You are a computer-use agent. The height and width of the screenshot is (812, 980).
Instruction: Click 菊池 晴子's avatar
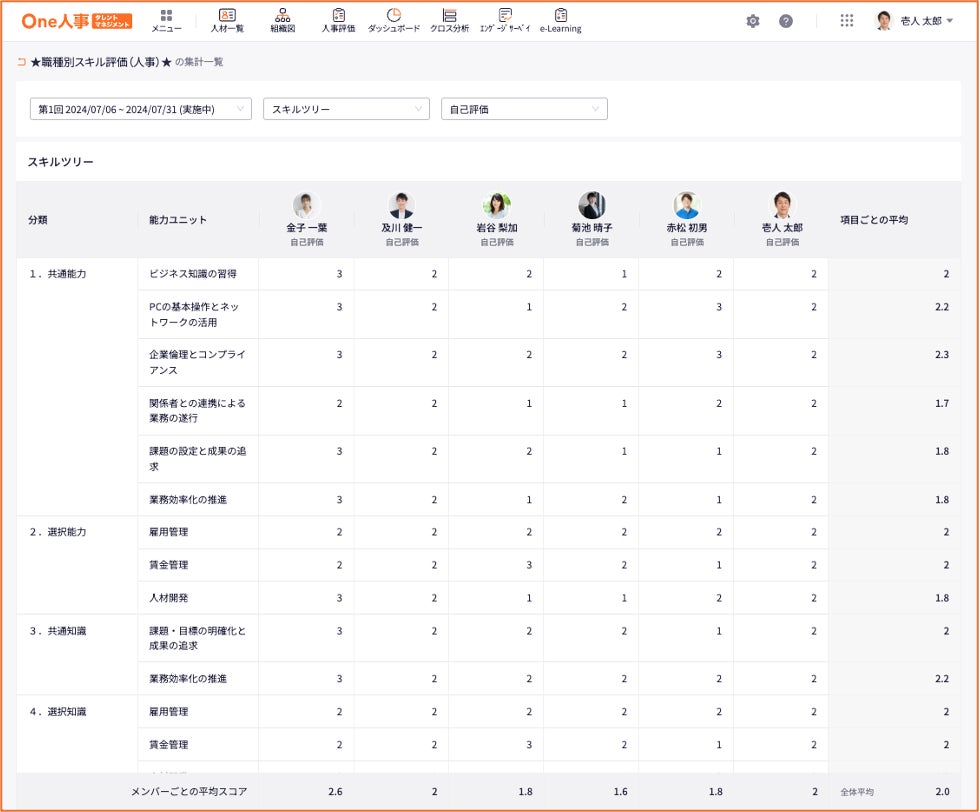[x=592, y=205]
